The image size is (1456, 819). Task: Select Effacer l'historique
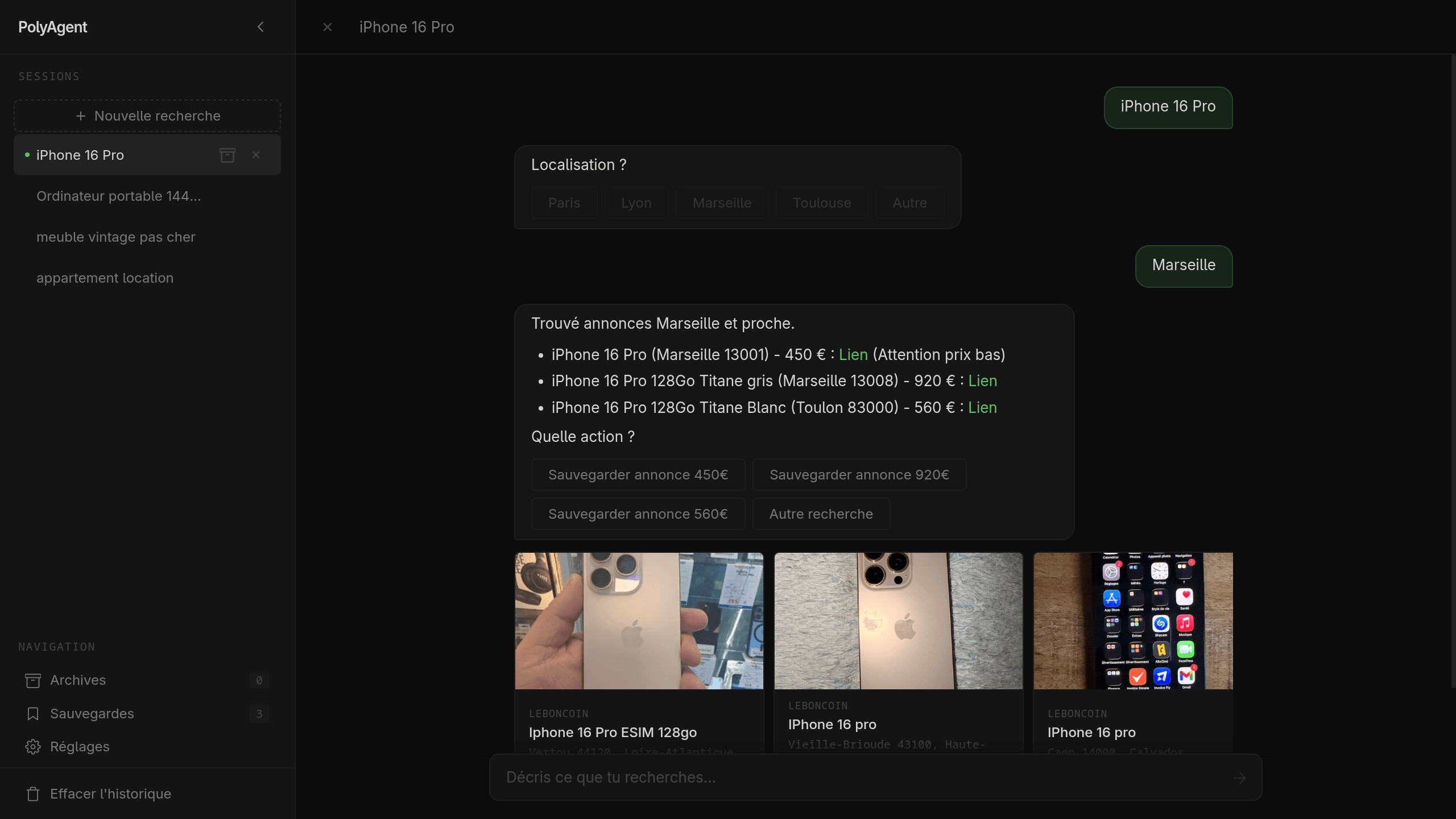pos(147,794)
